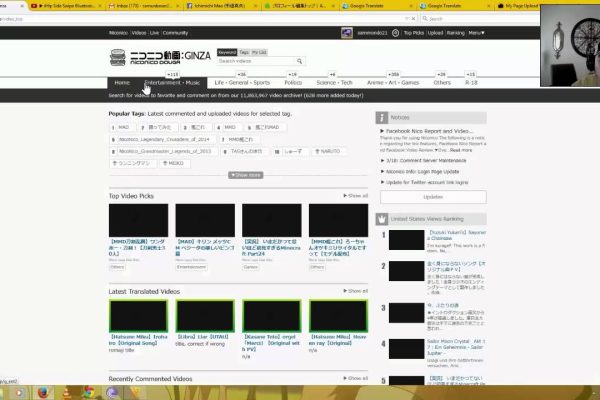This screenshot has width=600, height=400.
Task: Open the Home category tab
Action: point(122,83)
